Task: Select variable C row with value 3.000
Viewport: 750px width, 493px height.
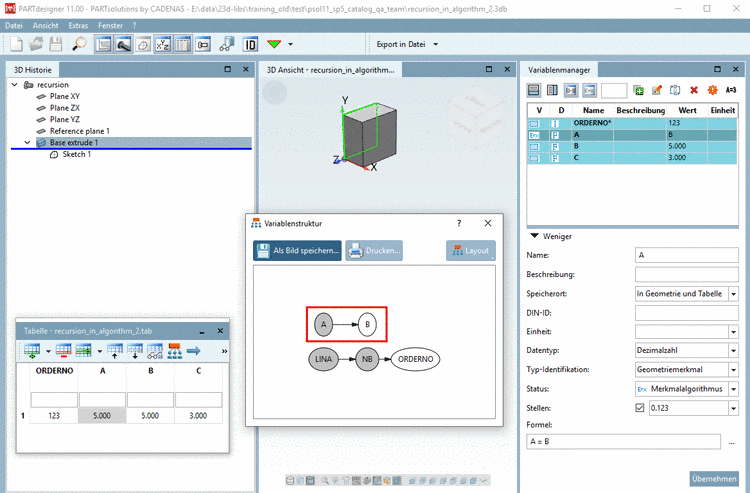Action: coord(632,158)
